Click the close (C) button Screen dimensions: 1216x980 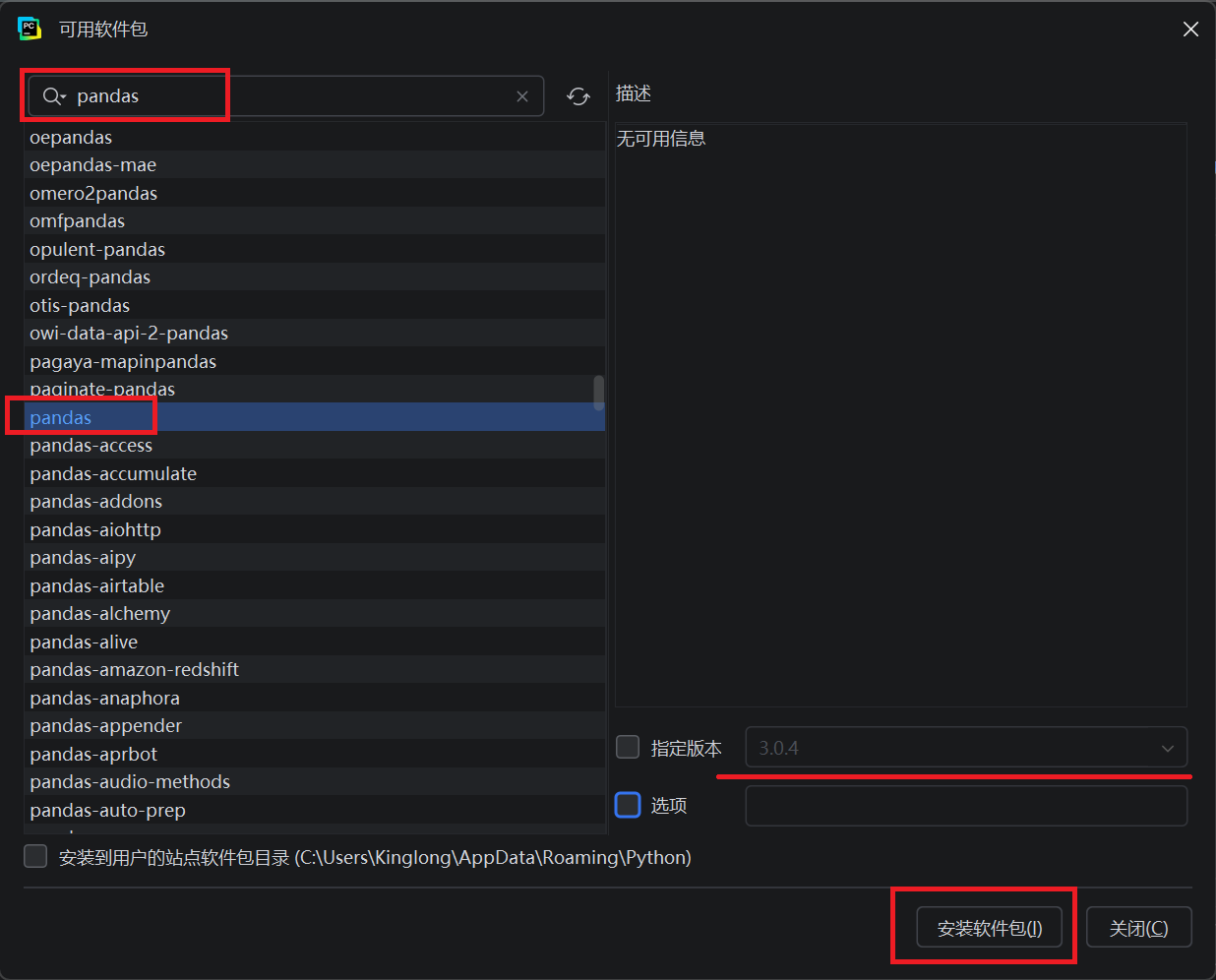point(1139,927)
